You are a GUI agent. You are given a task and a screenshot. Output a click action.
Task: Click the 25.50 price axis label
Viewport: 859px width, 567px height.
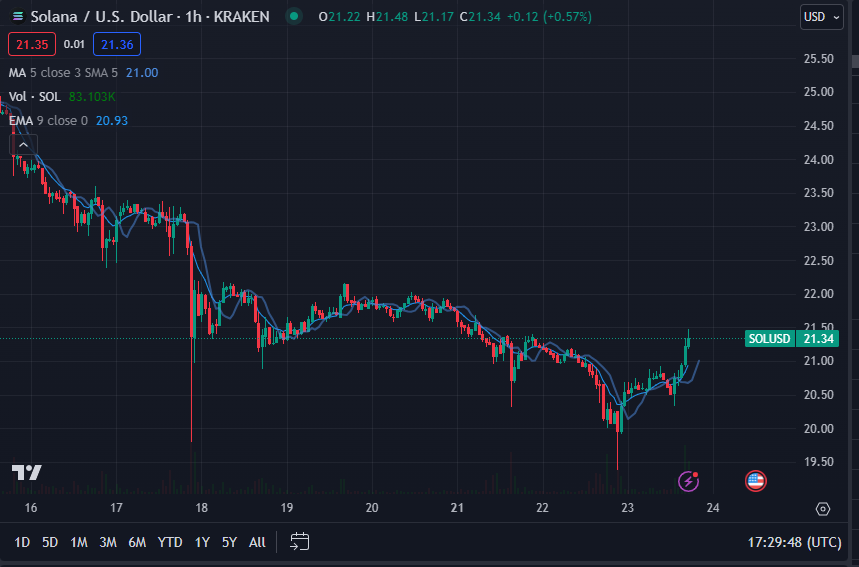818,59
